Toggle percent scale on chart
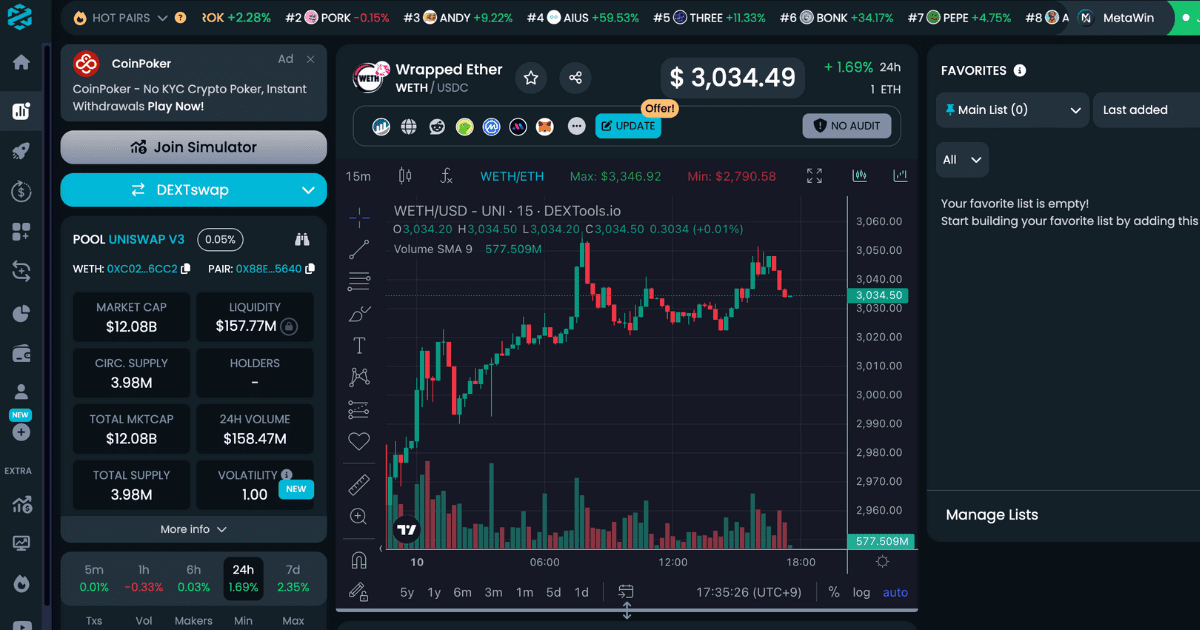The width and height of the screenshot is (1200, 630). (834, 592)
